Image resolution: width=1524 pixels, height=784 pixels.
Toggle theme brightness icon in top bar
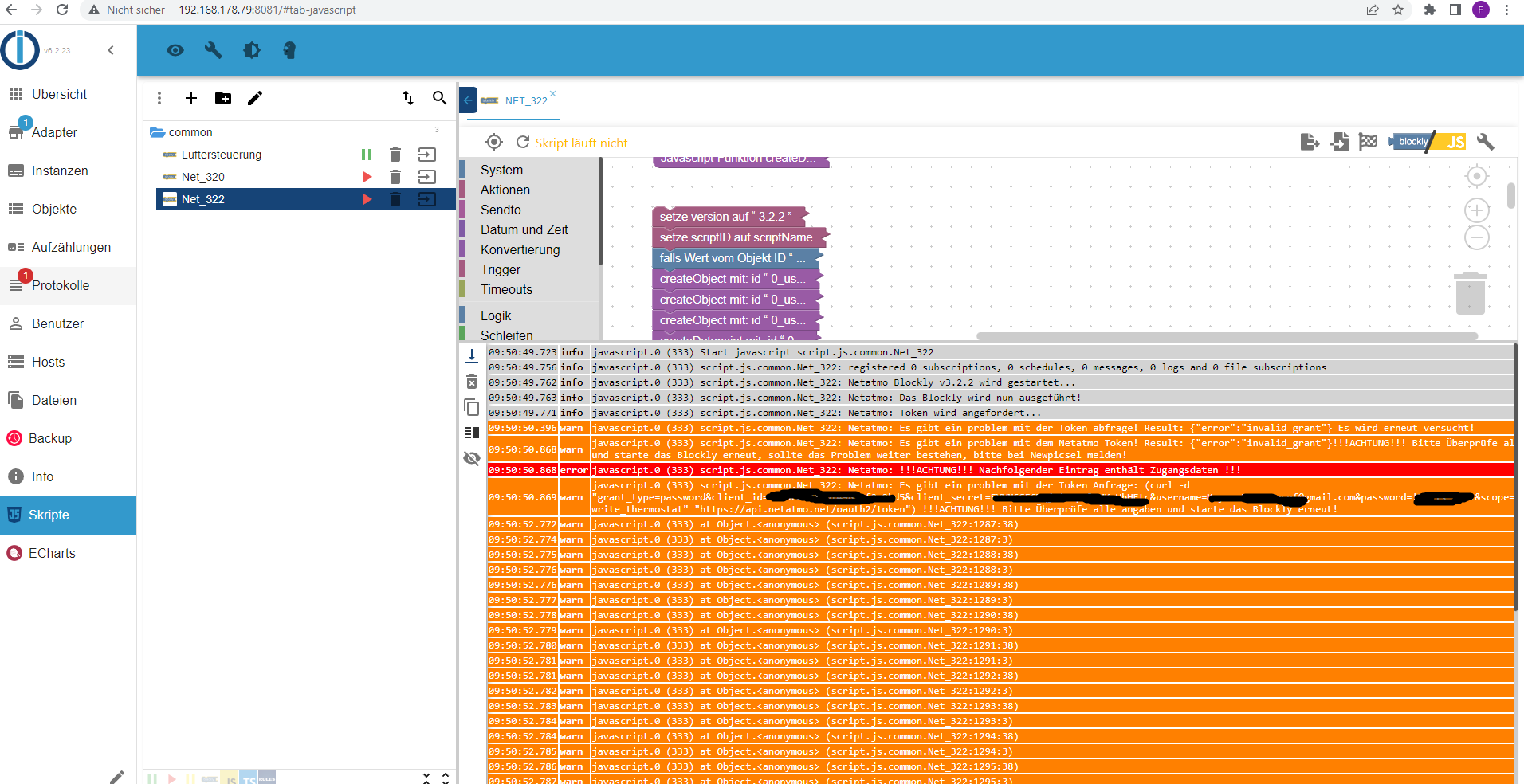click(252, 50)
